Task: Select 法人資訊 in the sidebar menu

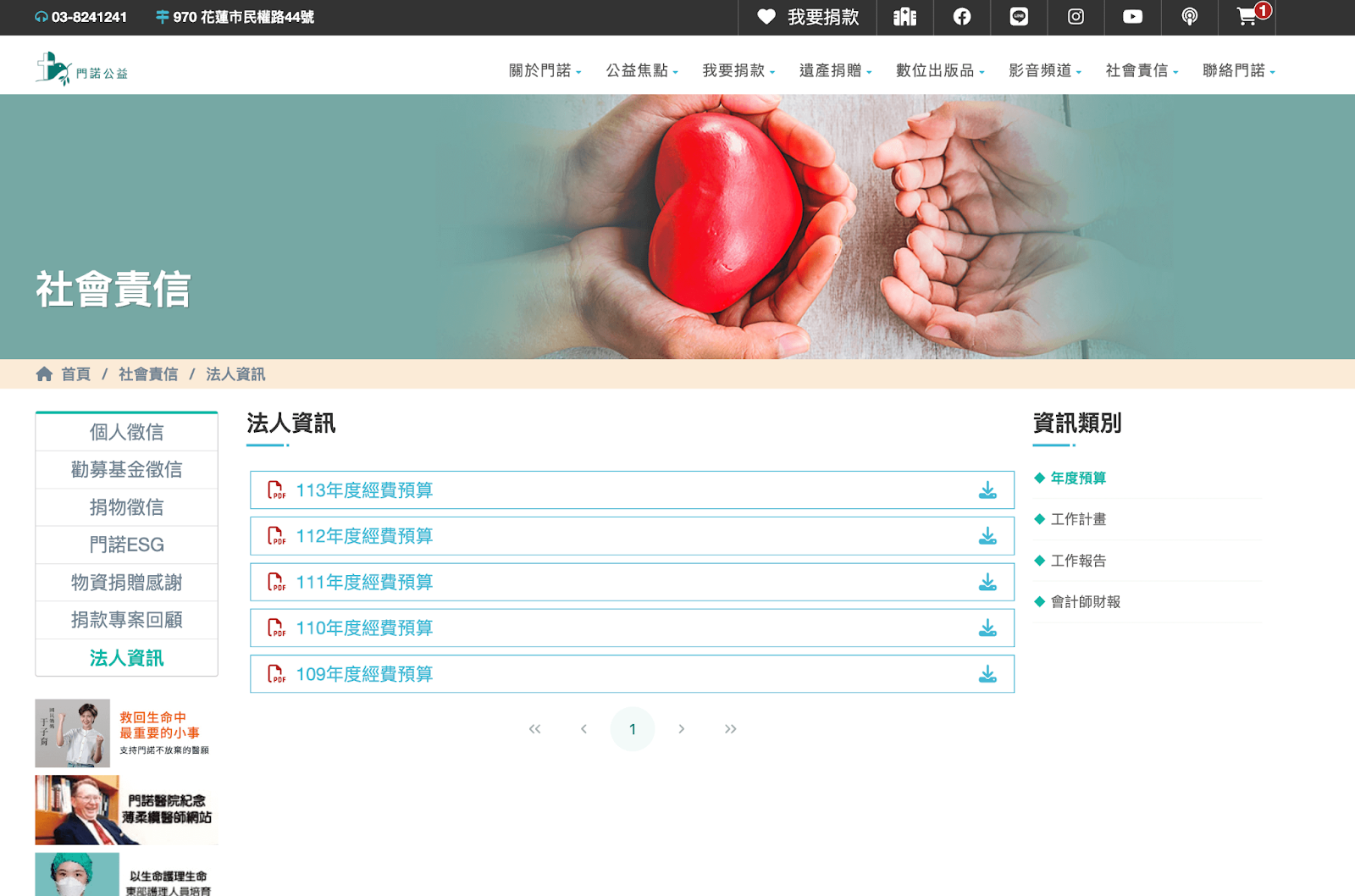Action: [125, 658]
